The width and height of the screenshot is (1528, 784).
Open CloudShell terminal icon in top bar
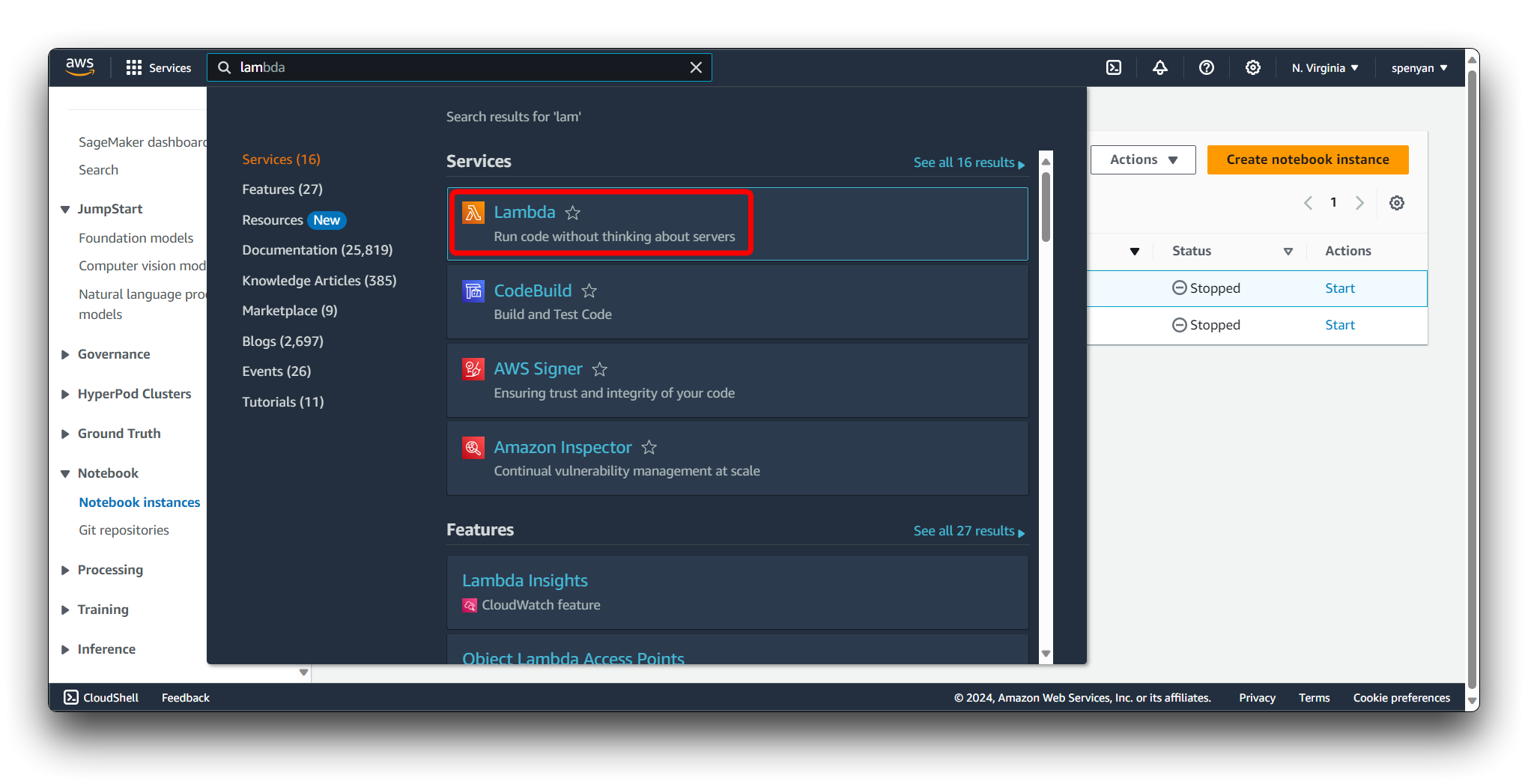click(x=1114, y=67)
